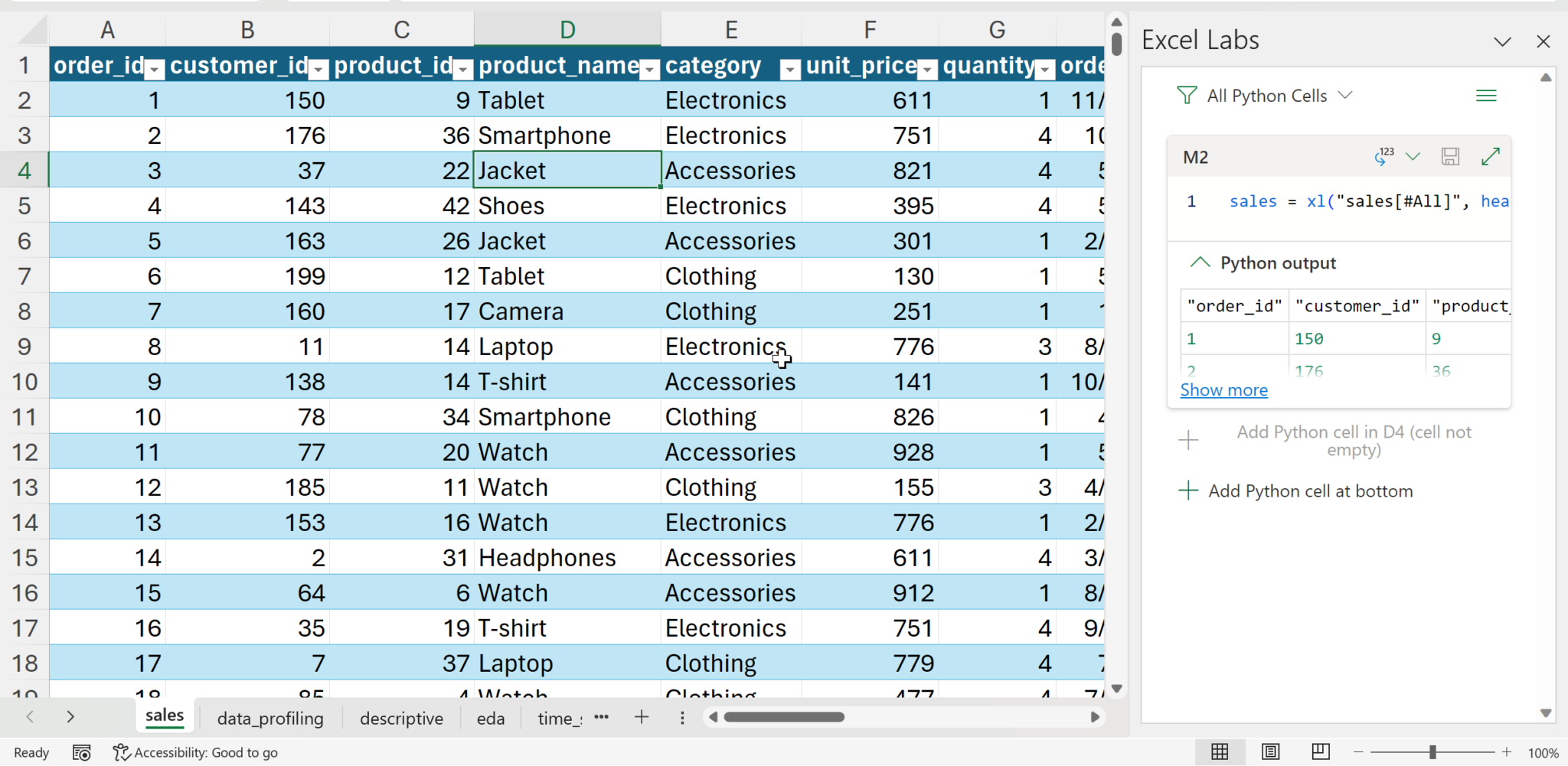Collapse the Python output section
Viewport: 1568px width, 766px height.
click(1200, 262)
